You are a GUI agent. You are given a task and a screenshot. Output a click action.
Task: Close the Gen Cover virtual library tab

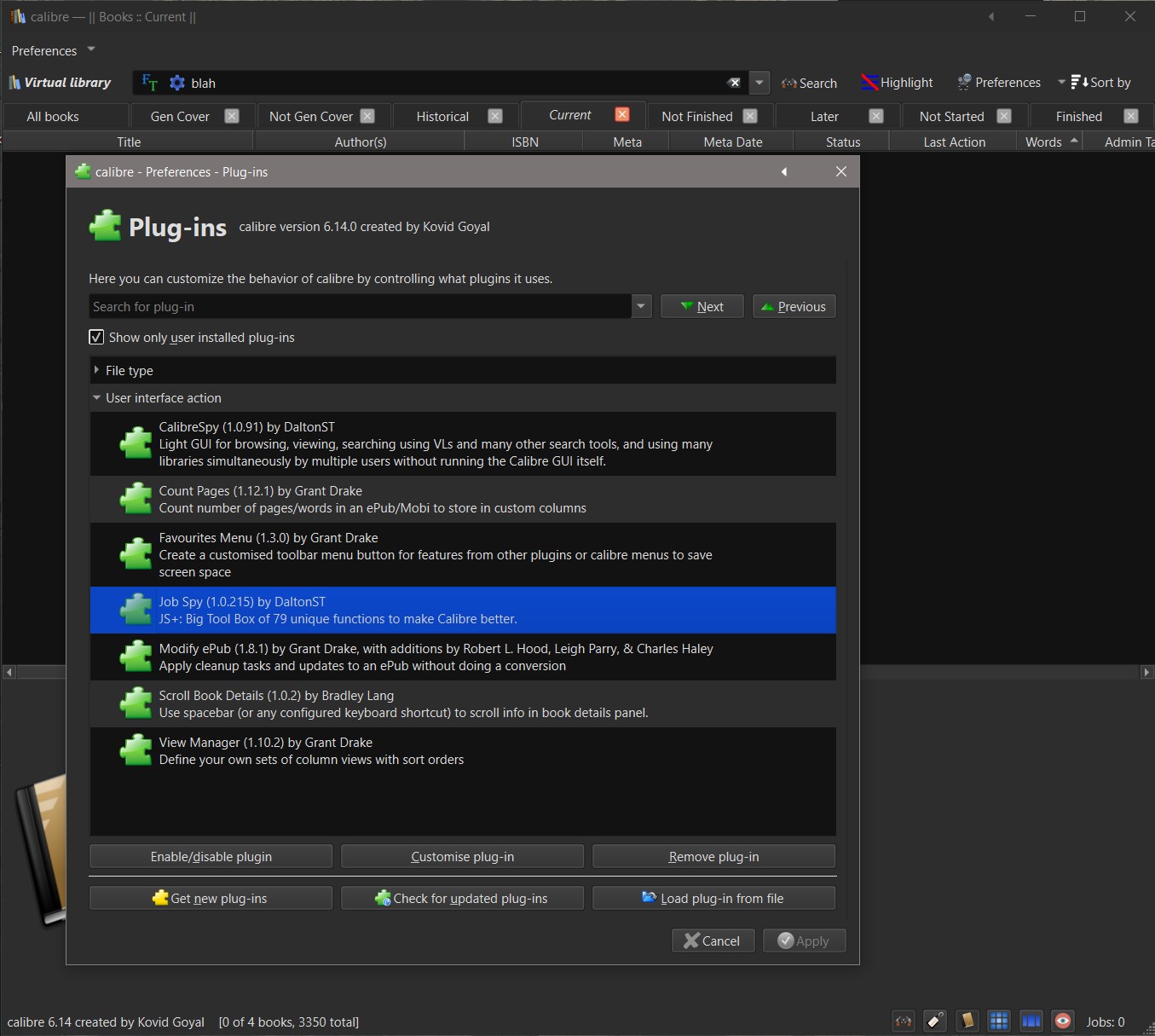click(x=232, y=116)
